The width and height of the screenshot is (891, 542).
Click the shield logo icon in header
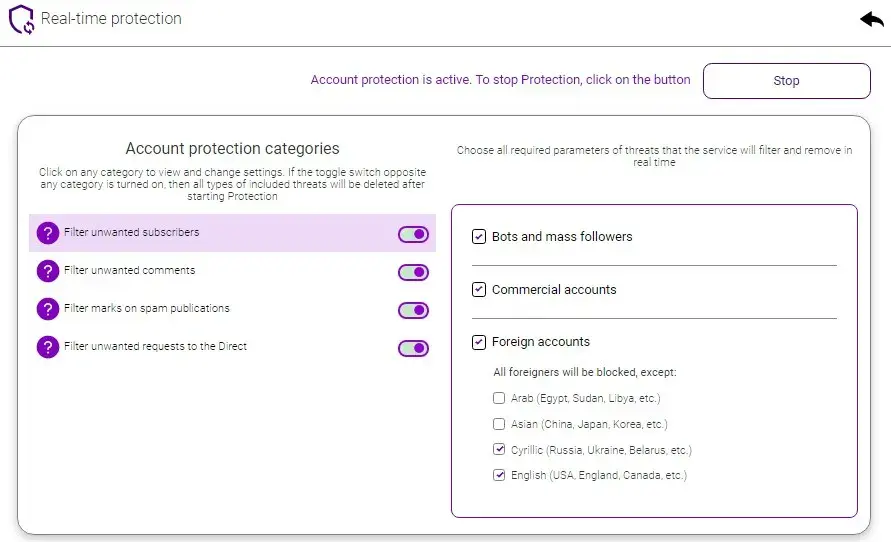click(x=22, y=20)
